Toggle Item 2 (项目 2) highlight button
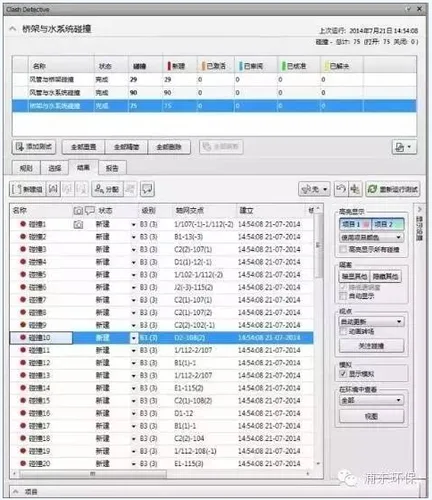 pos(387,224)
